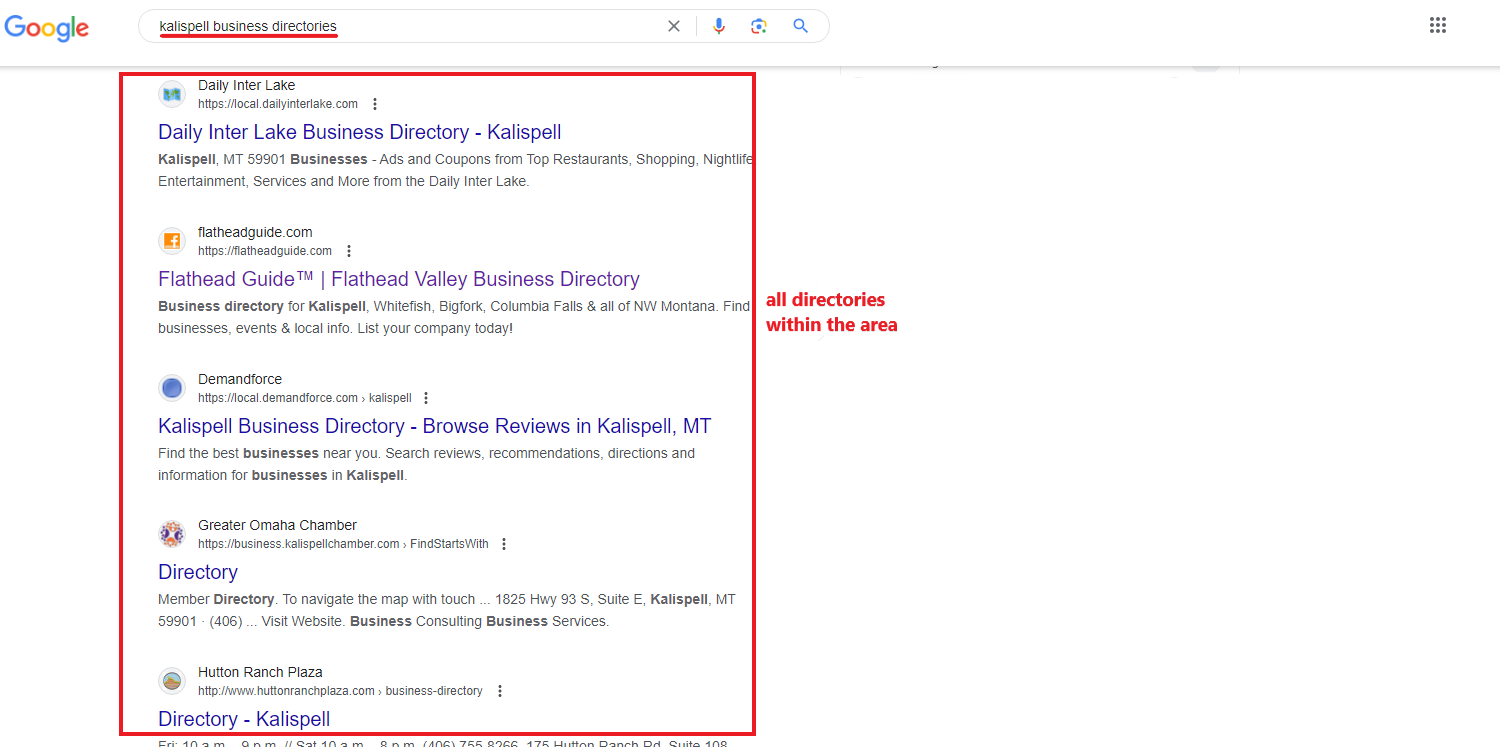Open more options for the Hutton Ranch Plaza result
Image resolution: width=1500 pixels, height=747 pixels.
[x=500, y=691]
